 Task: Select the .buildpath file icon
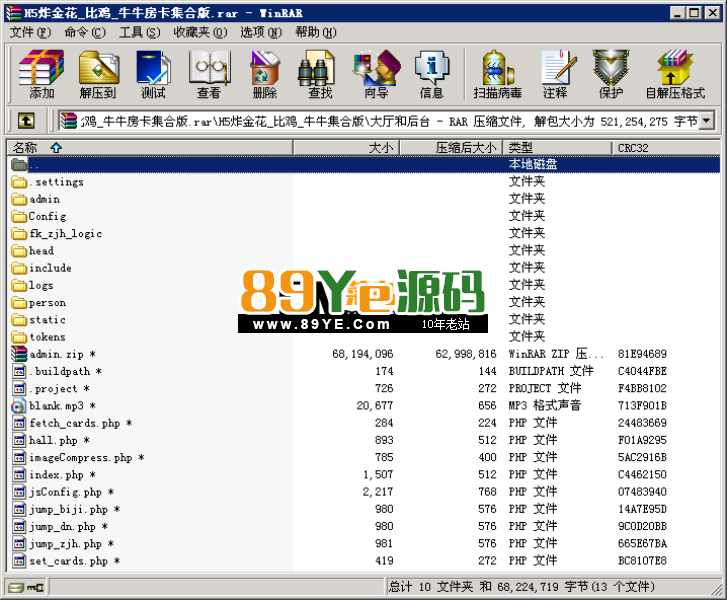(19, 371)
